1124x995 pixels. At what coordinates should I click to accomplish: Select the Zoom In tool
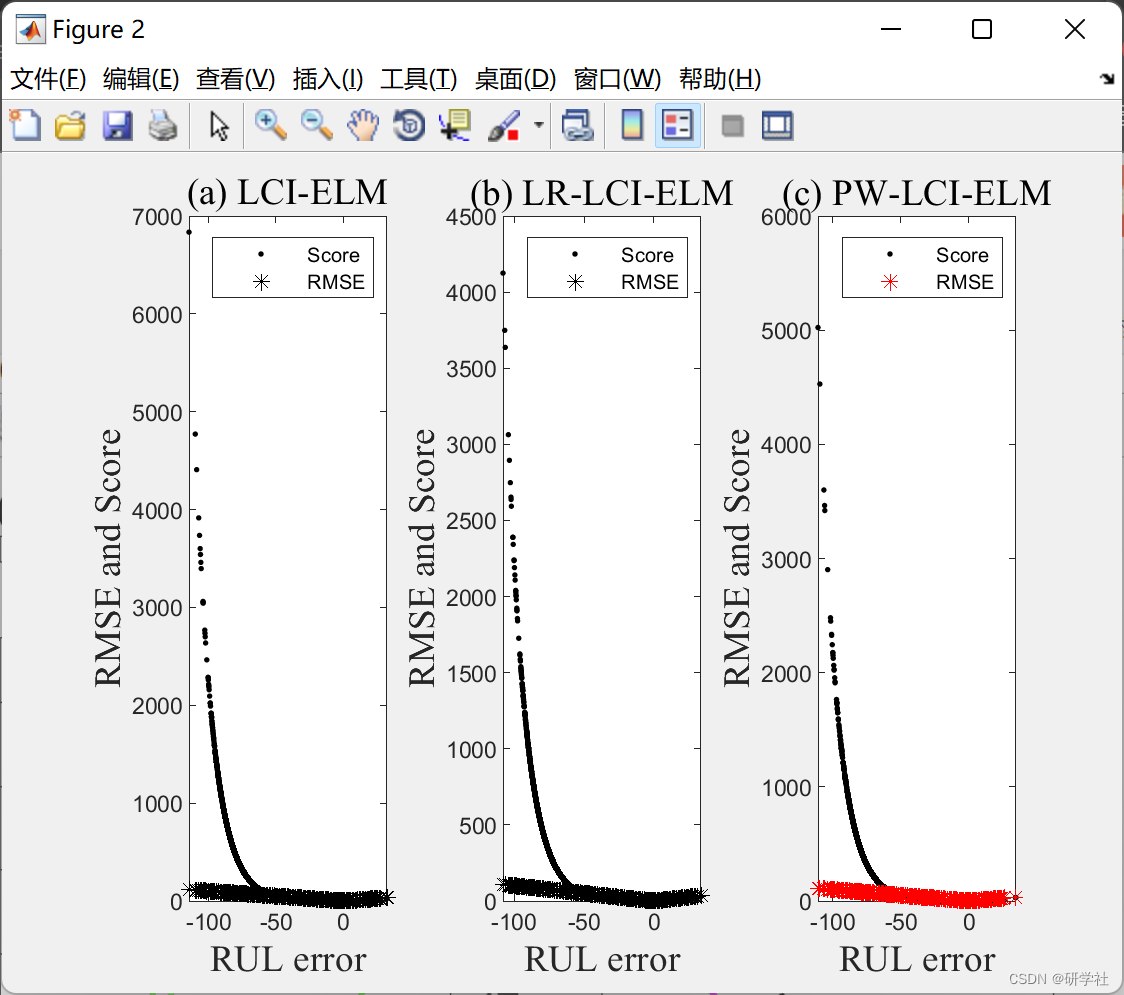click(x=270, y=125)
